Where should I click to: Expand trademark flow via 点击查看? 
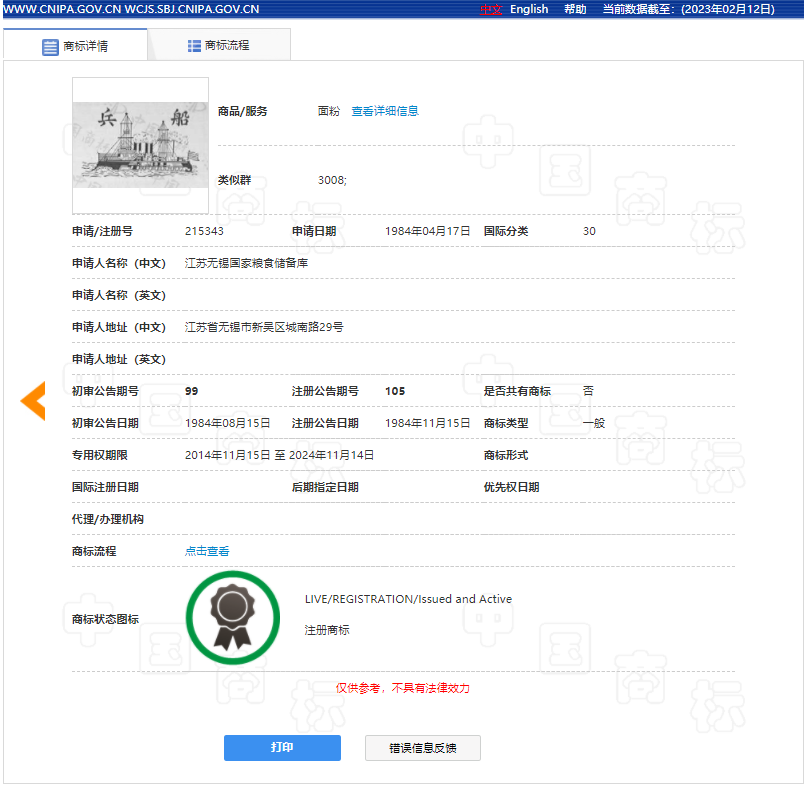(206, 550)
